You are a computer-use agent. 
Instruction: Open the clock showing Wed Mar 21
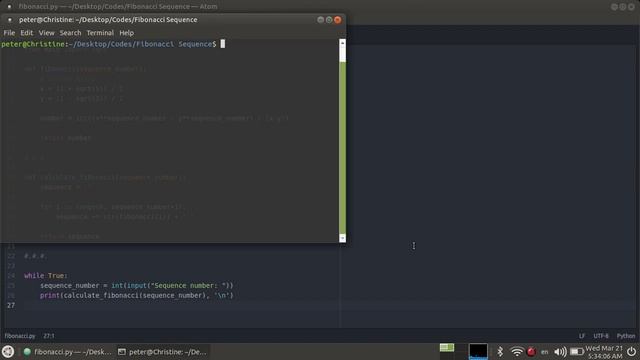604,352
